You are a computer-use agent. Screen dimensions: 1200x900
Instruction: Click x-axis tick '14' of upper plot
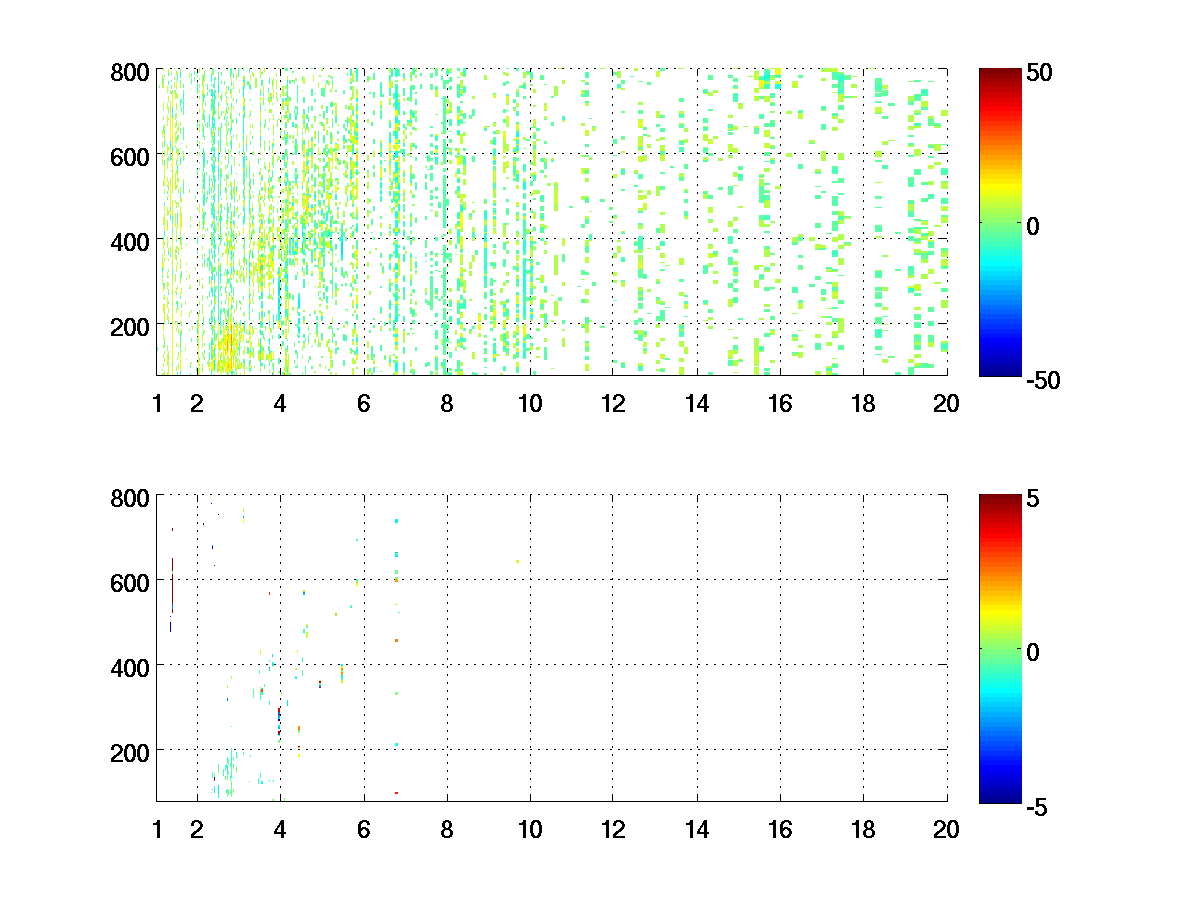coord(697,404)
